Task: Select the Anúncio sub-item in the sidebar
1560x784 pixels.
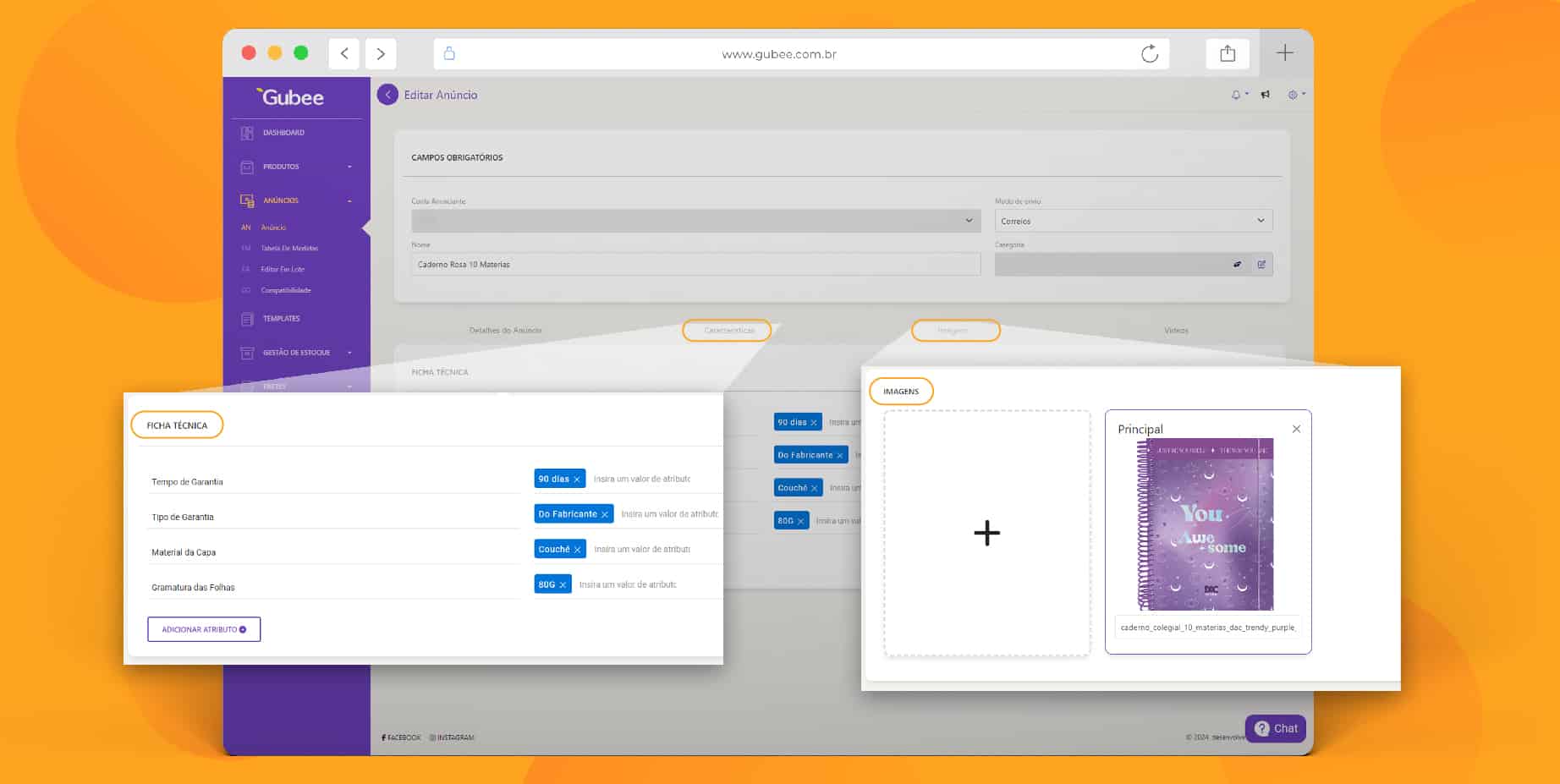Action: point(273,228)
